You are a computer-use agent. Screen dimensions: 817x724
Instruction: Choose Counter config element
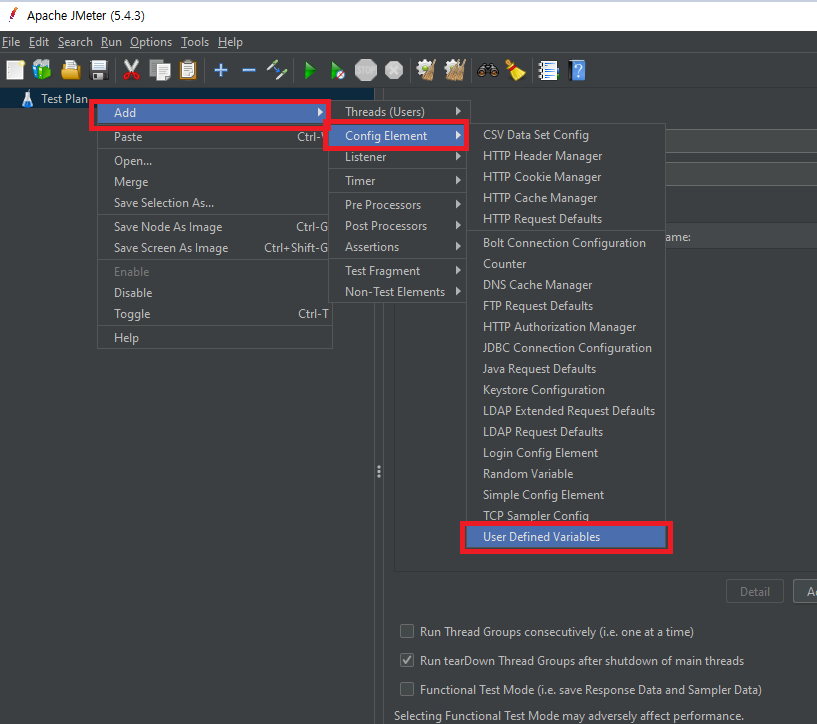coord(566,264)
